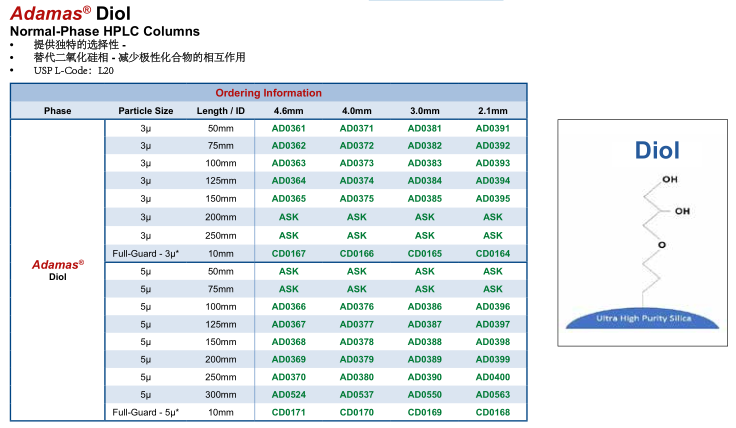Click part number AD0524
The image size is (736, 428).
click(288, 395)
